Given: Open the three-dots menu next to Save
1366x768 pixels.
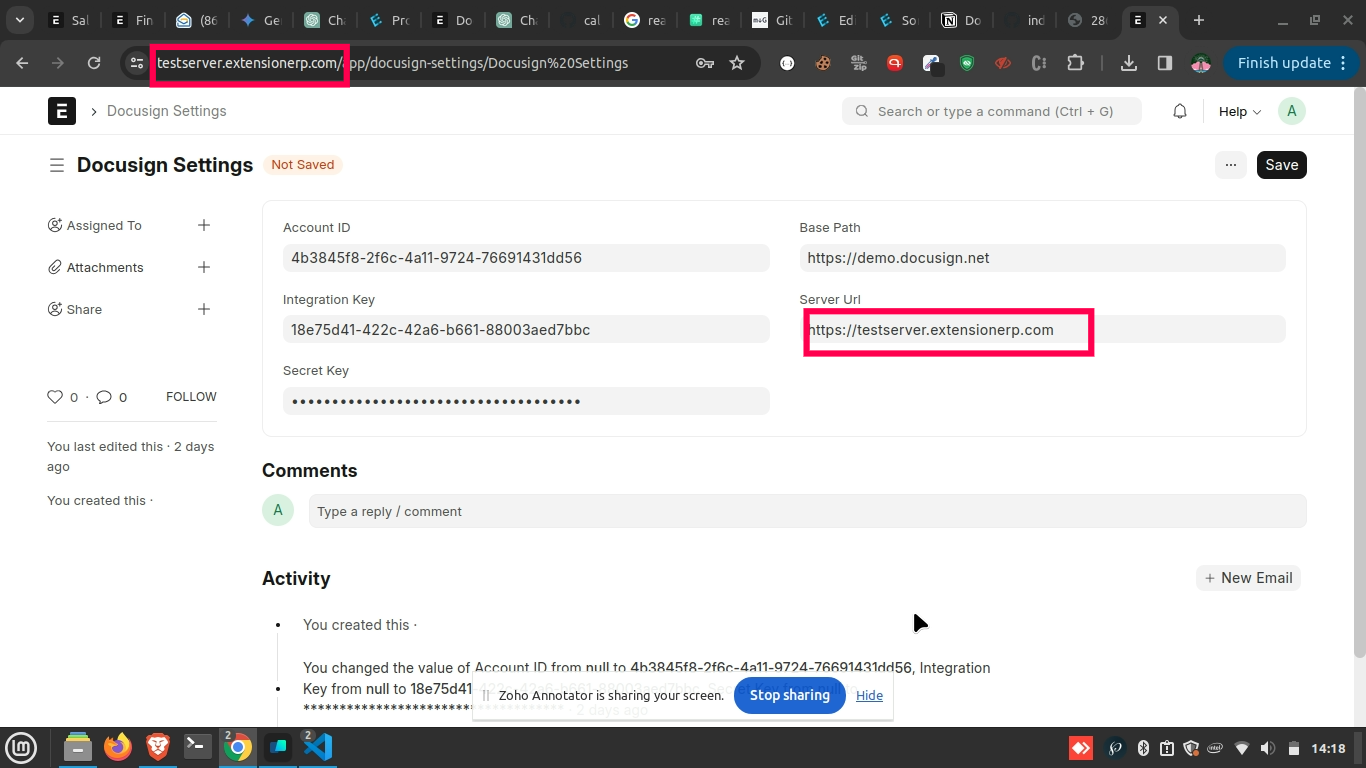Looking at the screenshot, I should click(1231, 165).
